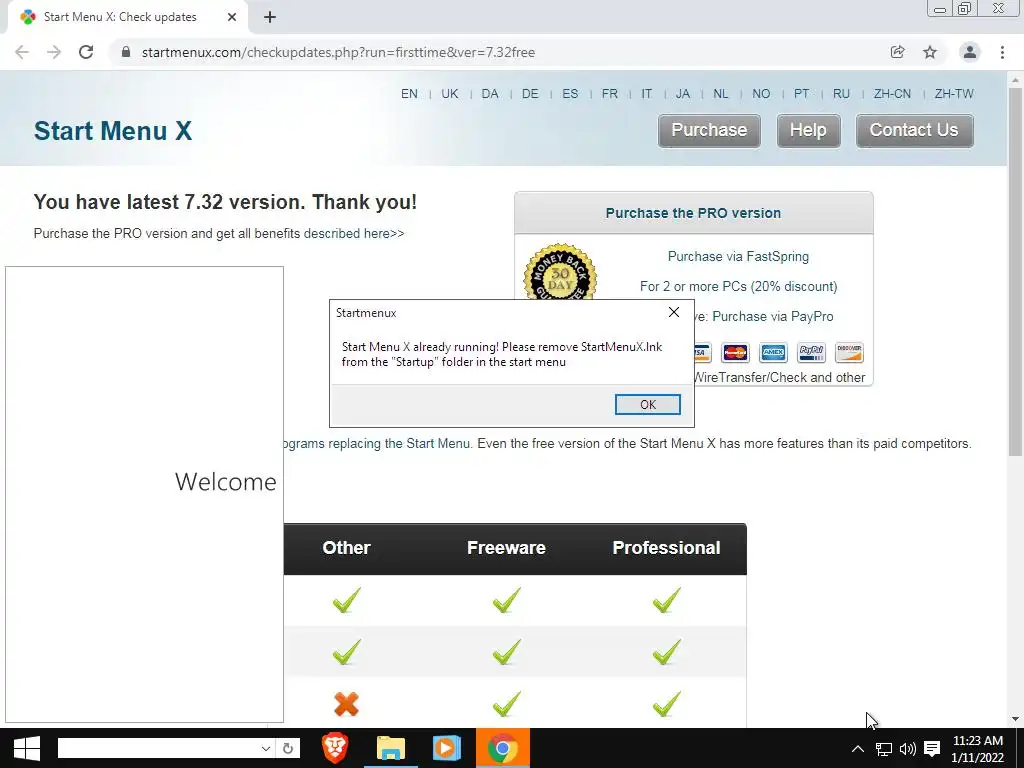Open File Explorer from taskbar
Viewport: 1024px width, 768px height.
tap(391, 748)
